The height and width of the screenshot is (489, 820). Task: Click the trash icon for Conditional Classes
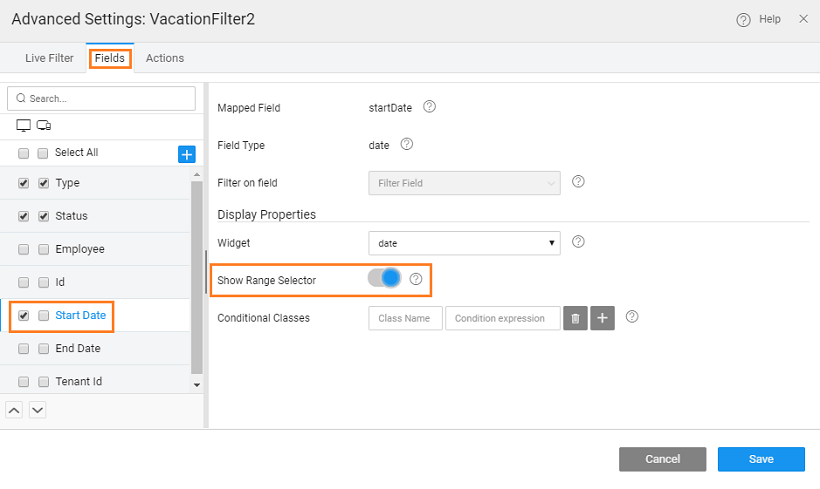[x=575, y=318]
